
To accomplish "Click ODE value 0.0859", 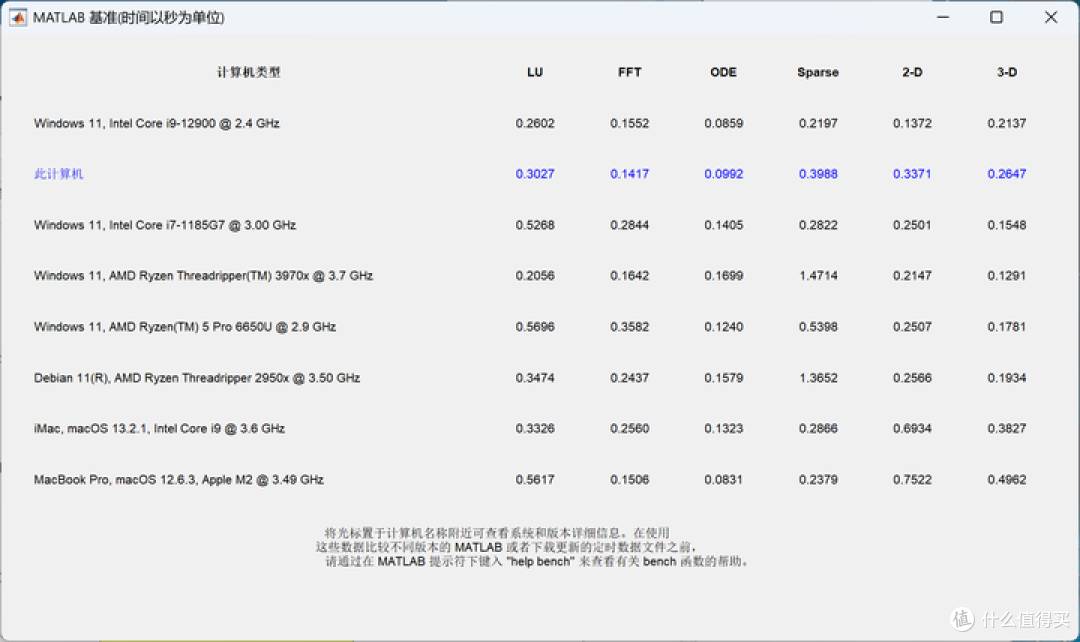I will (x=723, y=123).
